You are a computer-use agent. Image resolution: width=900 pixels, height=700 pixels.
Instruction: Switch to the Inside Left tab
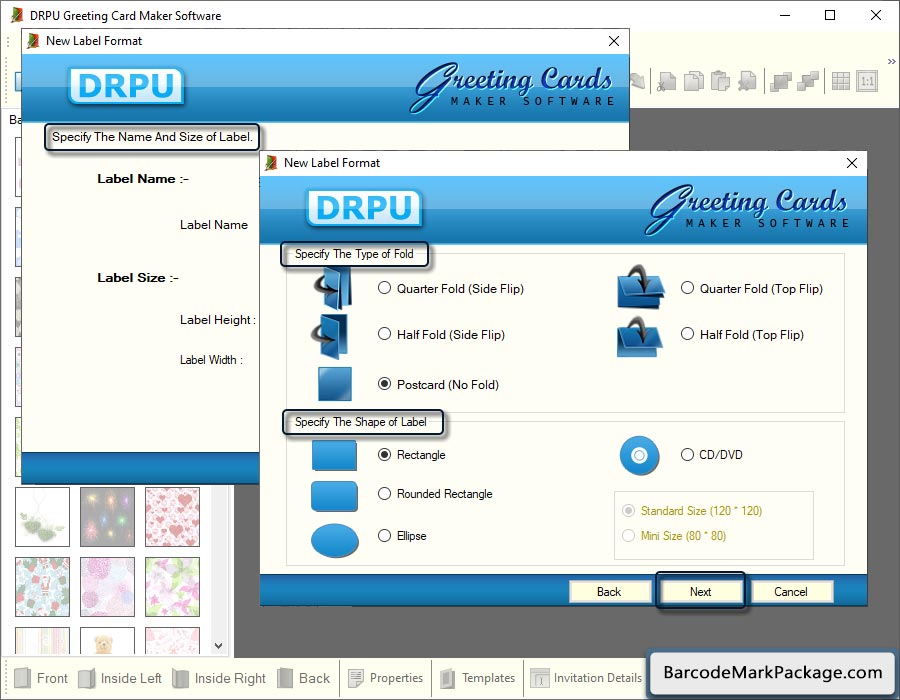[121, 678]
